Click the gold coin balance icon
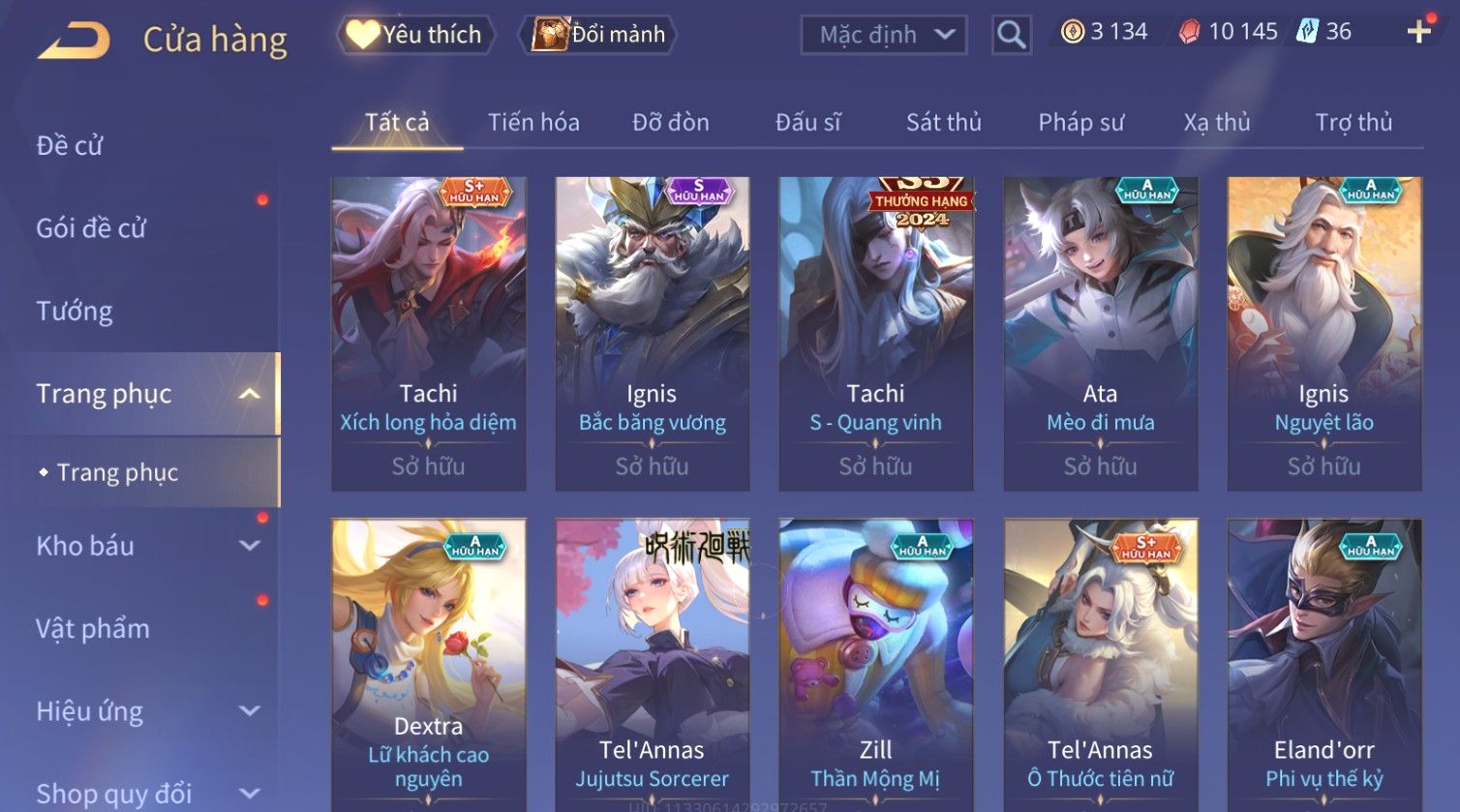Image resolution: width=1460 pixels, height=812 pixels. [1072, 32]
